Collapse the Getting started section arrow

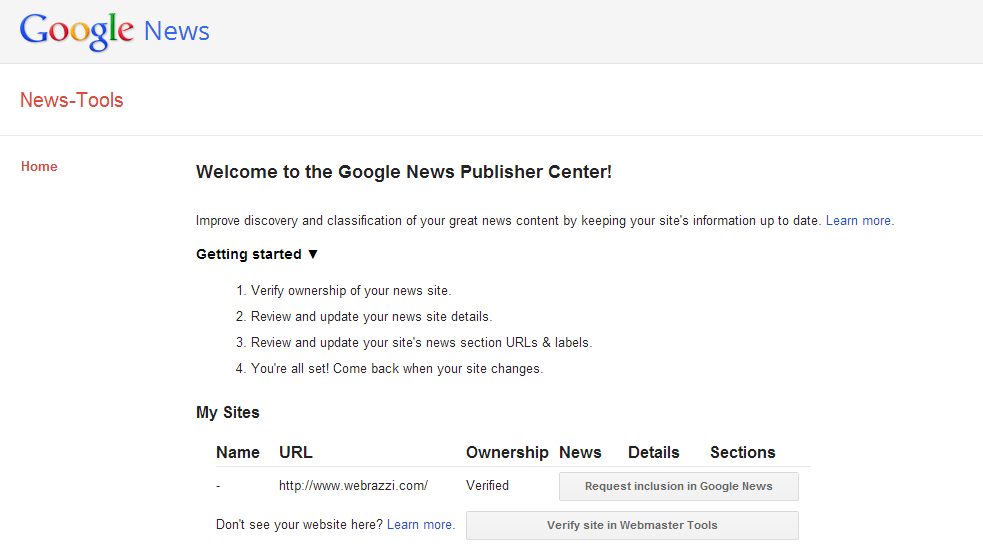313,254
